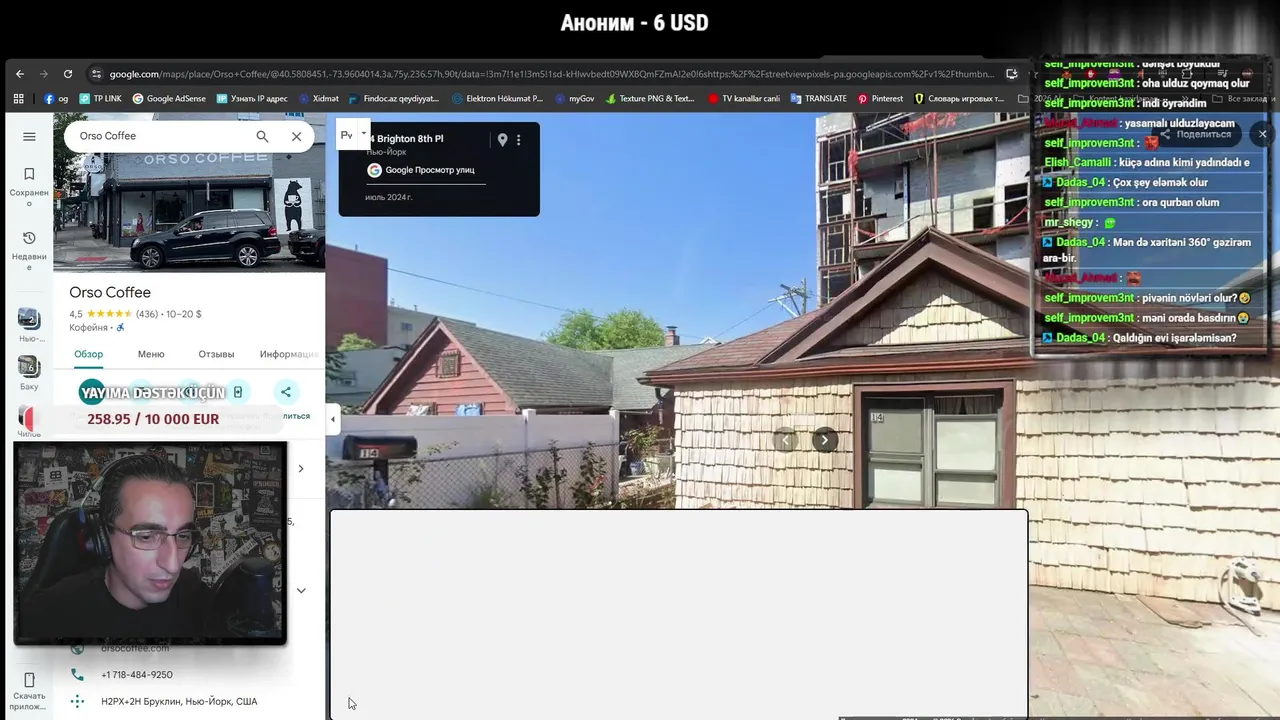The width and height of the screenshot is (1280, 720).
Task: Expand hours with down chevron
Action: 301,590
